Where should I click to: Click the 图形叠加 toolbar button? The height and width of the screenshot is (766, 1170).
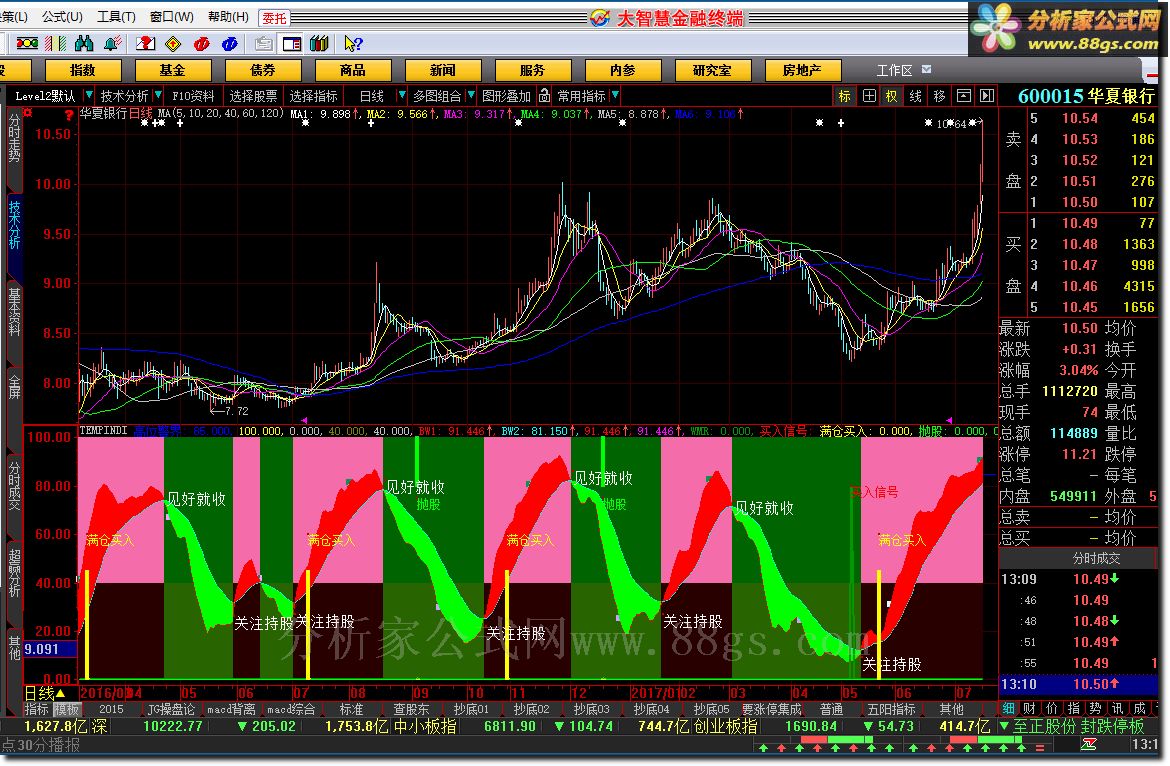point(506,95)
